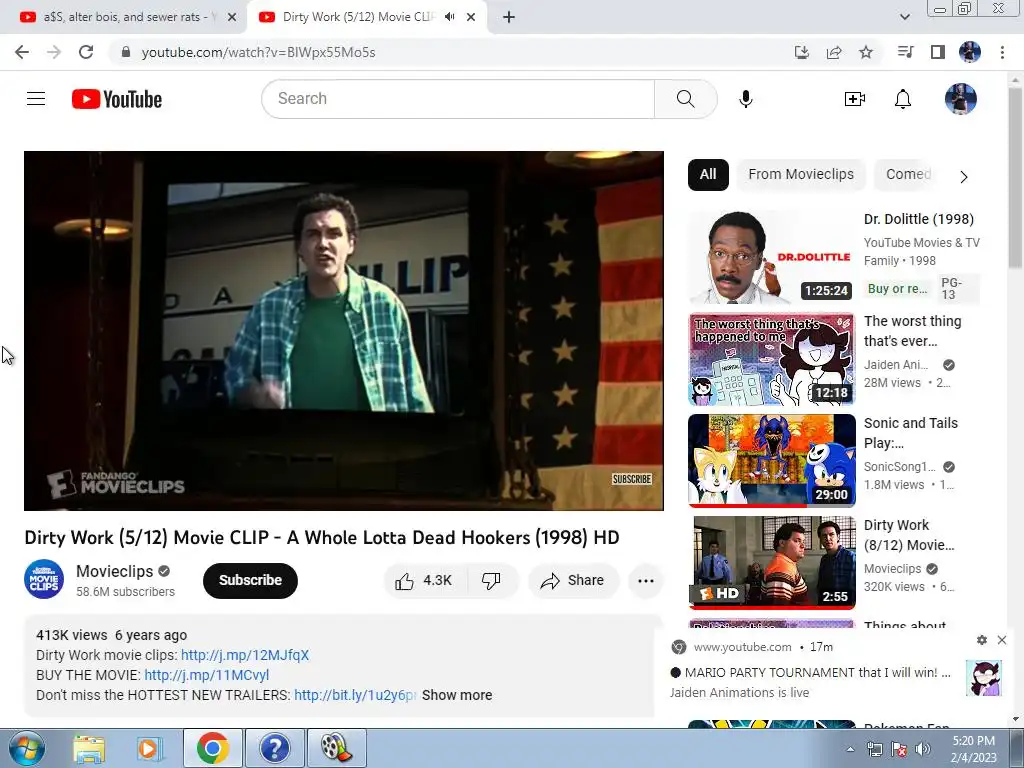This screenshot has width=1024, height=768.
Task: Open the HOTTEST NEW TRAILERS bit.ly link
Action: [355, 696]
